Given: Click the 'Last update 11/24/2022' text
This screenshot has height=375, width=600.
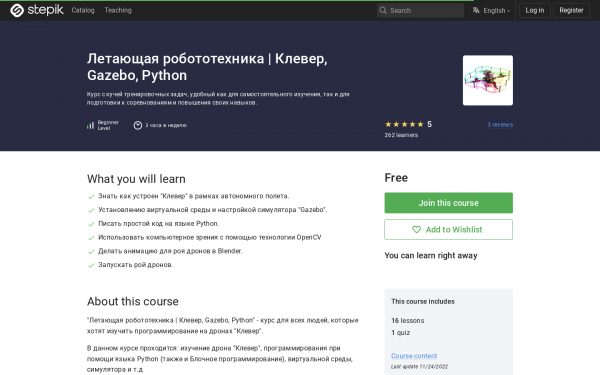Looking at the screenshot, I should pos(419,367).
